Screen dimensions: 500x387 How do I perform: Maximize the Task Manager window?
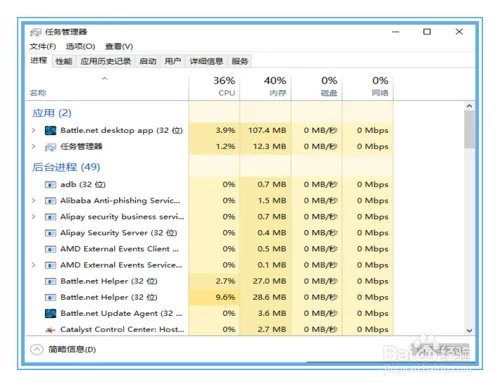[x=427, y=32]
